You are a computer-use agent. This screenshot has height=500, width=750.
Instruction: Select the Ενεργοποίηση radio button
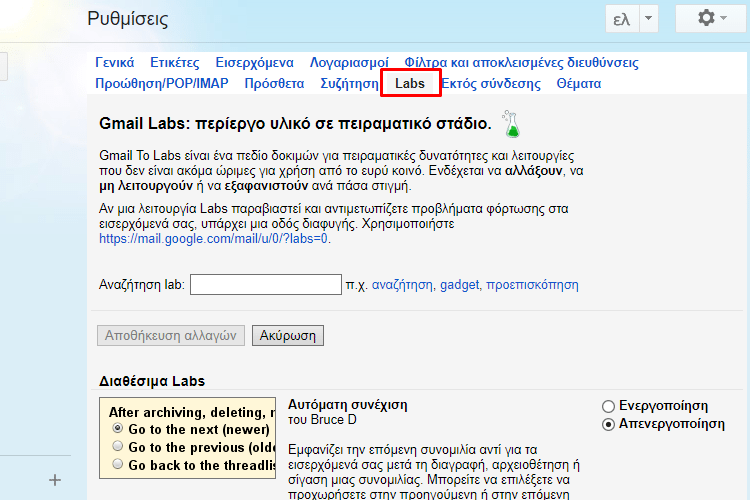point(608,406)
